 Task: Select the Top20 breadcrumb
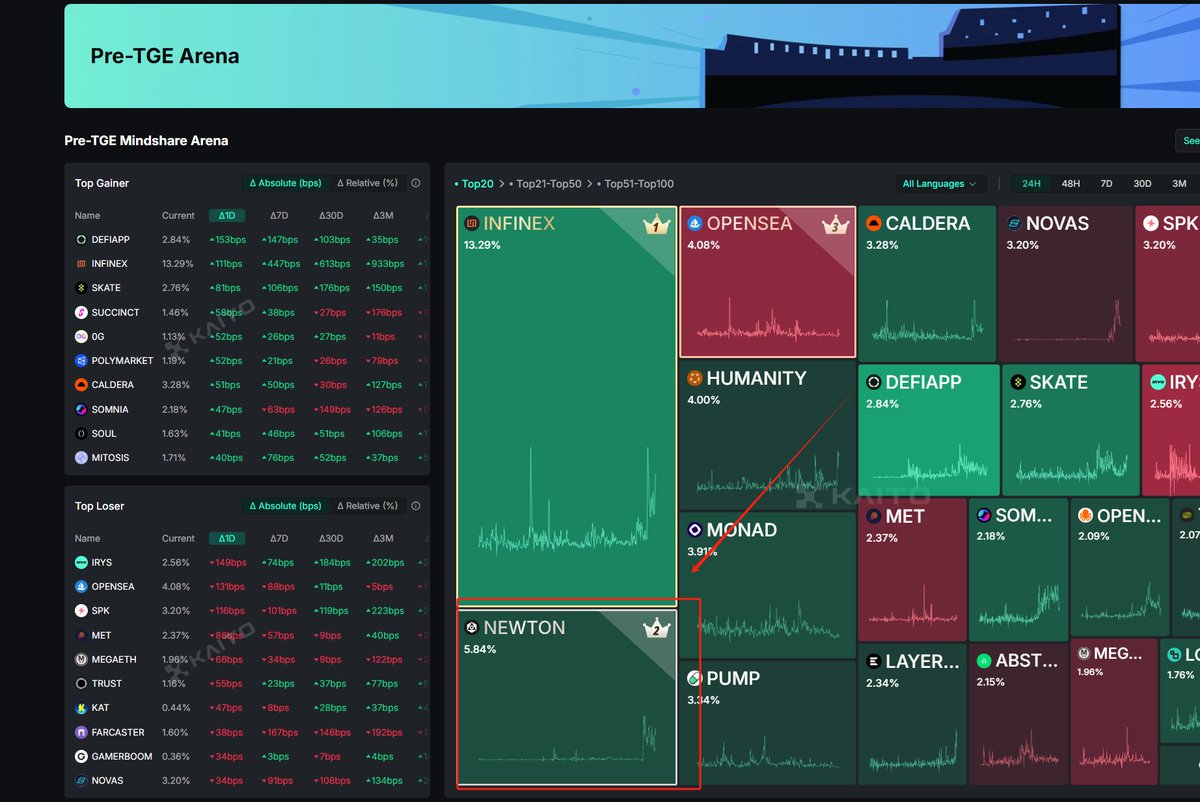coord(475,184)
